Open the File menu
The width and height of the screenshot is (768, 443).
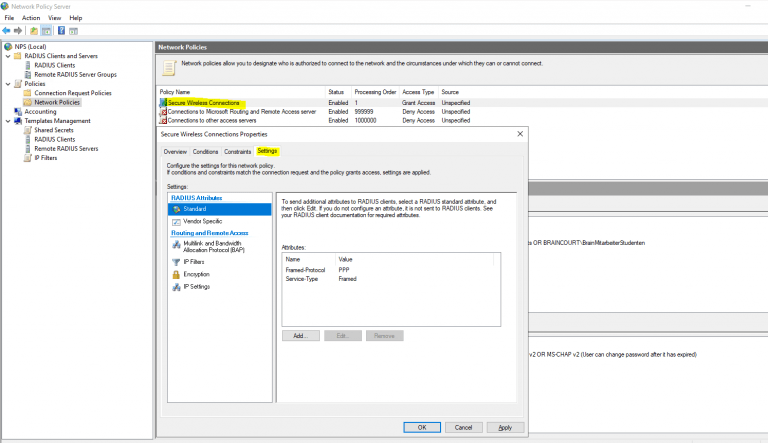click(9, 18)
